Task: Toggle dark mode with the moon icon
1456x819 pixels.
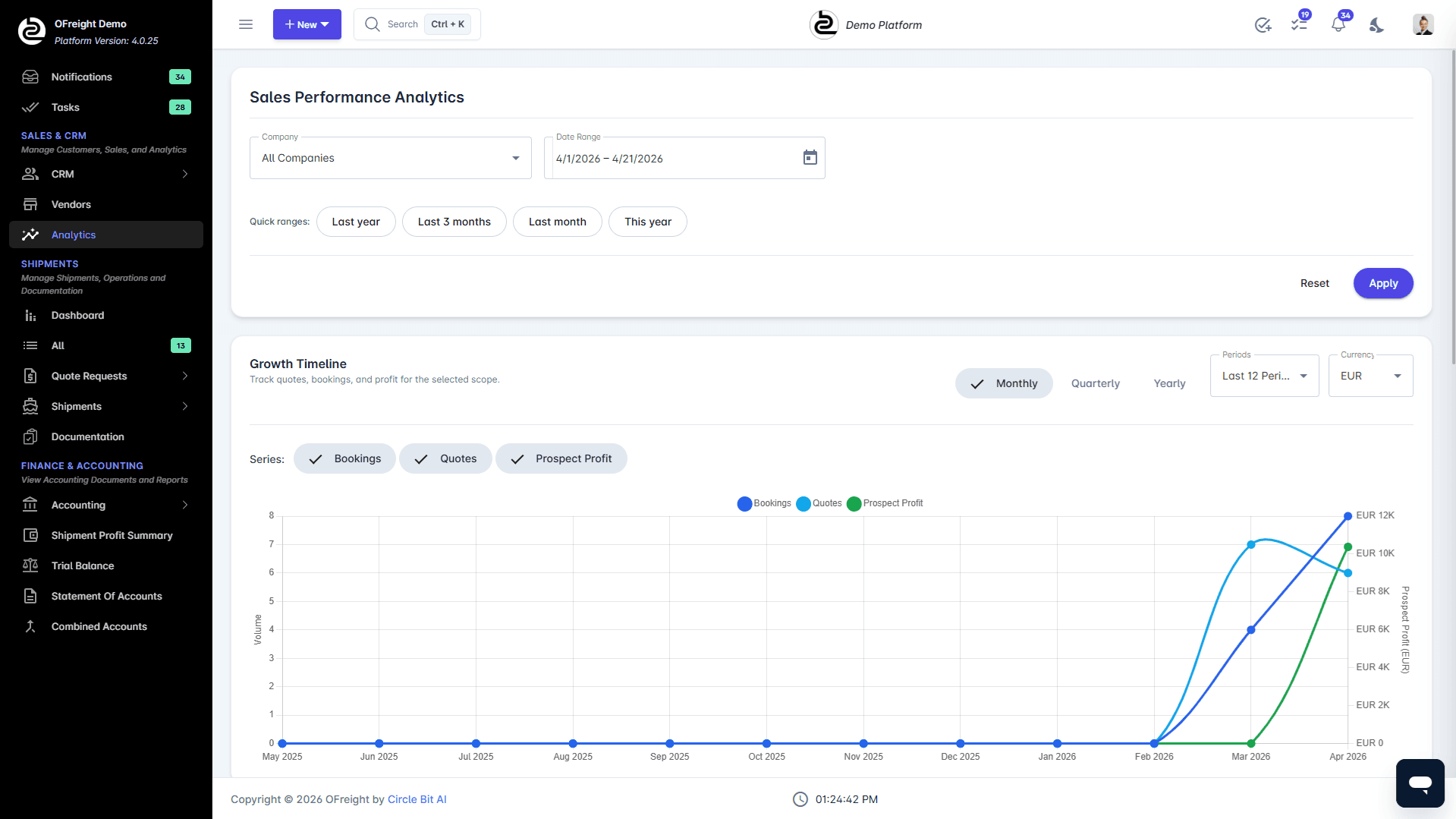Action: pos(1376,24)
